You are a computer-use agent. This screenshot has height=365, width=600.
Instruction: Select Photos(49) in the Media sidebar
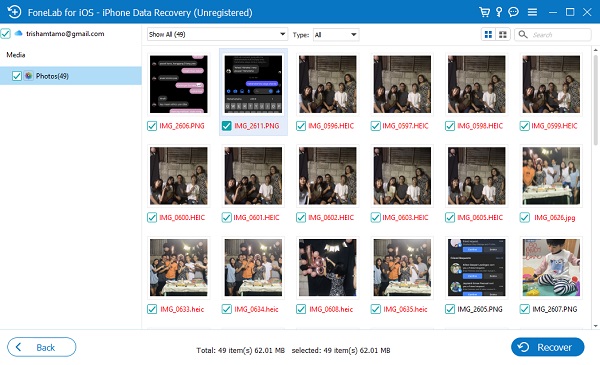(71, 76)
